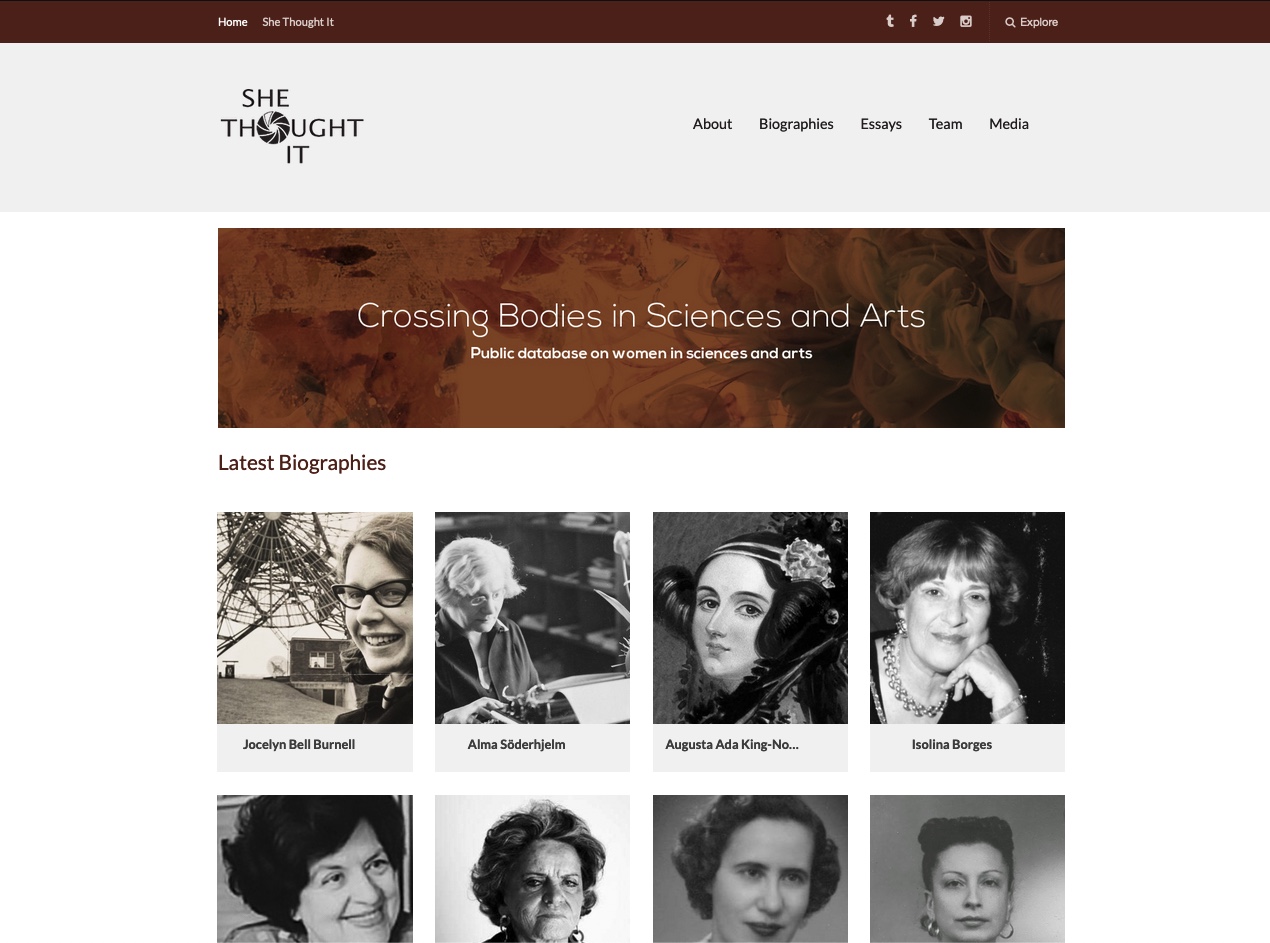Open the Biographies menu item

tap(796, 124)
